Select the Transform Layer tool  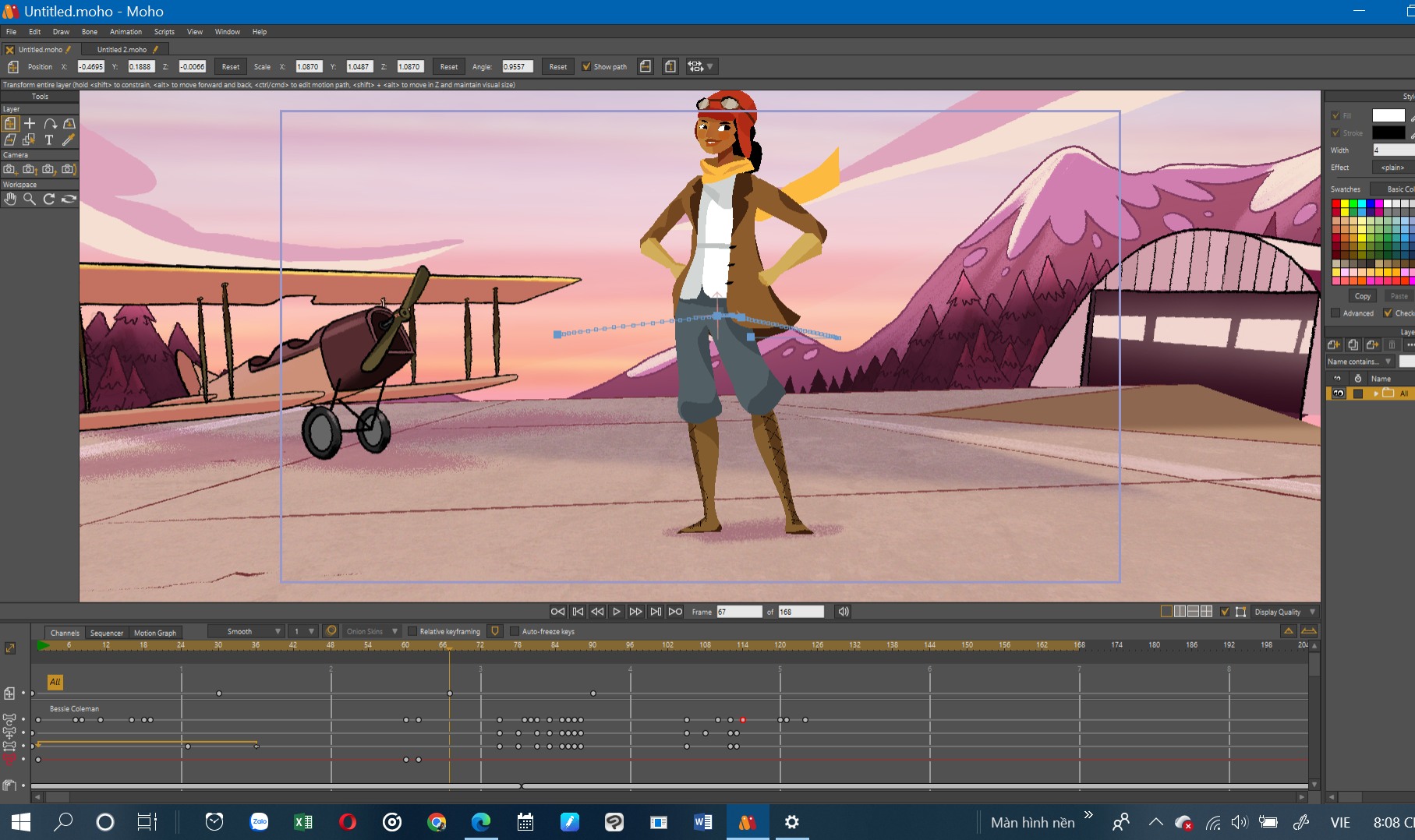point(10,123)
